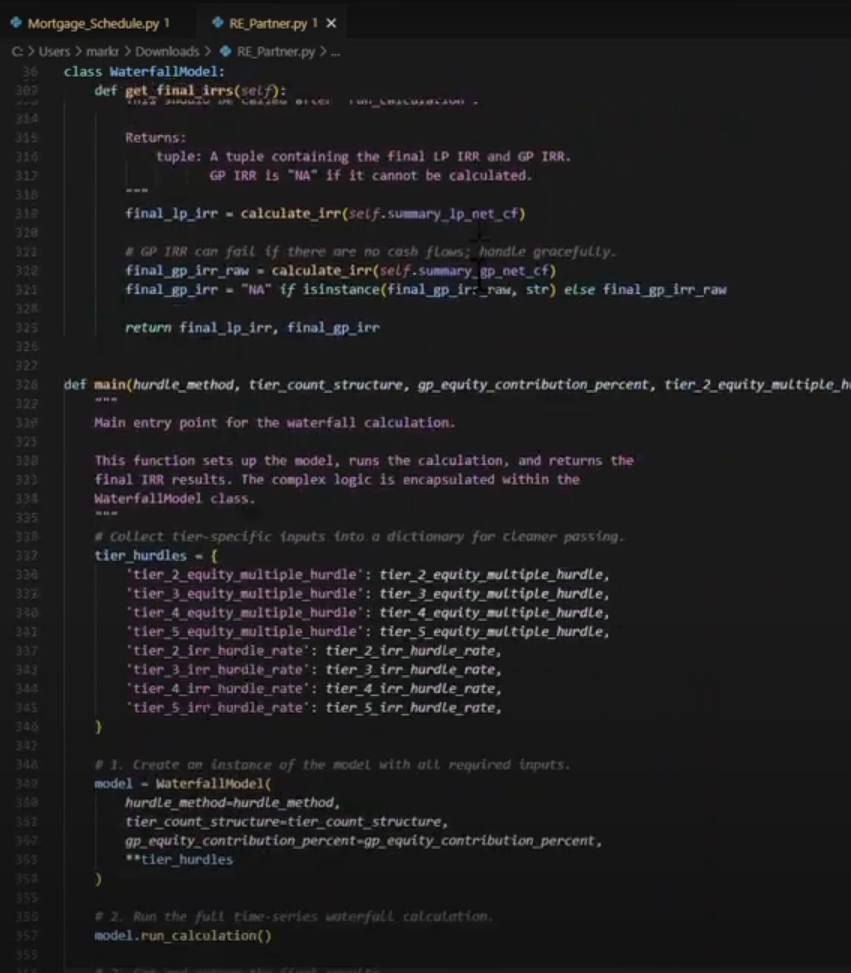Click the 'hurdle_method=hurdle_method,' argument line
Viewport: 851px width, 973px height.
233,802
